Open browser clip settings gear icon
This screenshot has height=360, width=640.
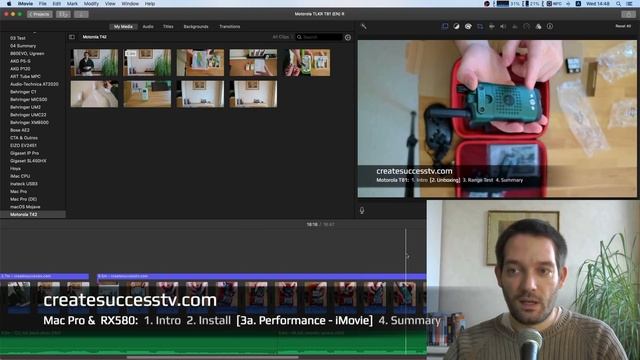pos(348,37)
